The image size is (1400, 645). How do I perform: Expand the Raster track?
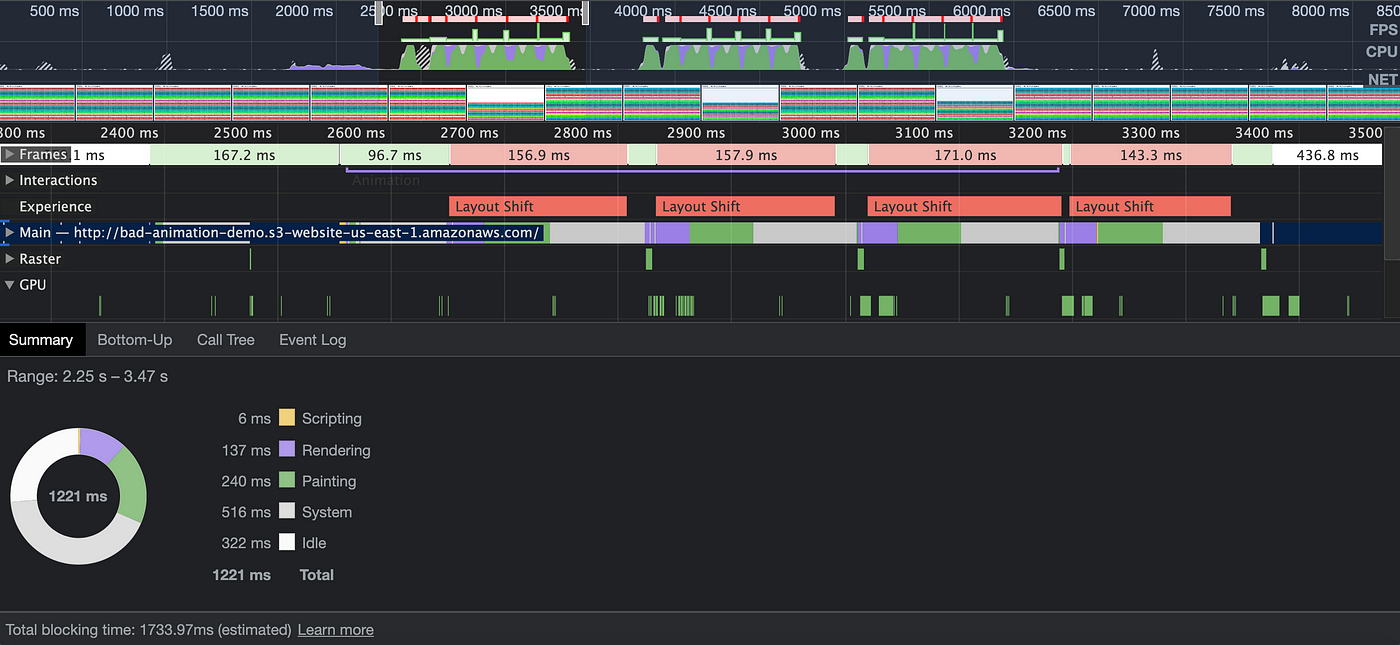click(10, 259)
